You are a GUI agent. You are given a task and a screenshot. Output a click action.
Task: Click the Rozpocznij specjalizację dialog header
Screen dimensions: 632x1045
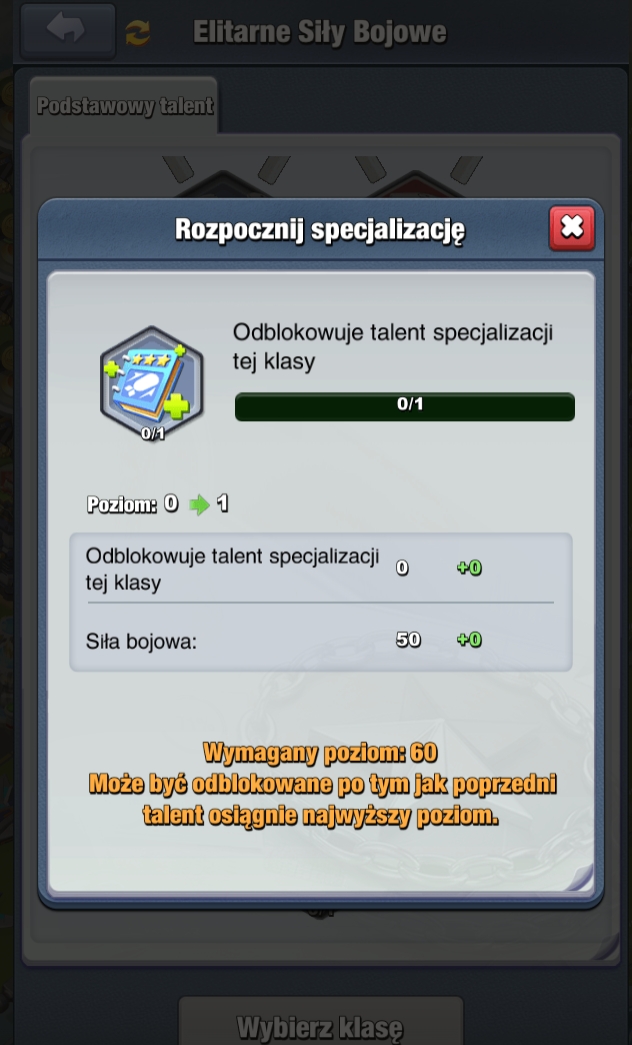pos(321,230)
